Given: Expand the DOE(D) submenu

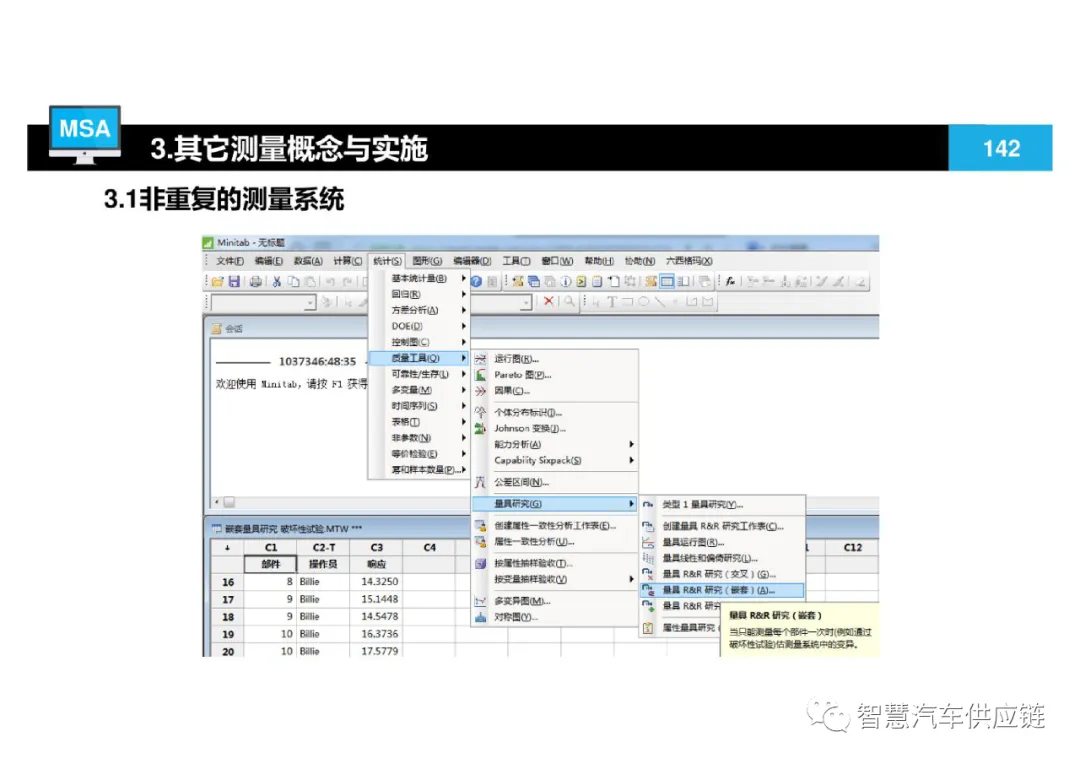Looking at the screenshot, I should pyautogui.click(x=419, y=326).
